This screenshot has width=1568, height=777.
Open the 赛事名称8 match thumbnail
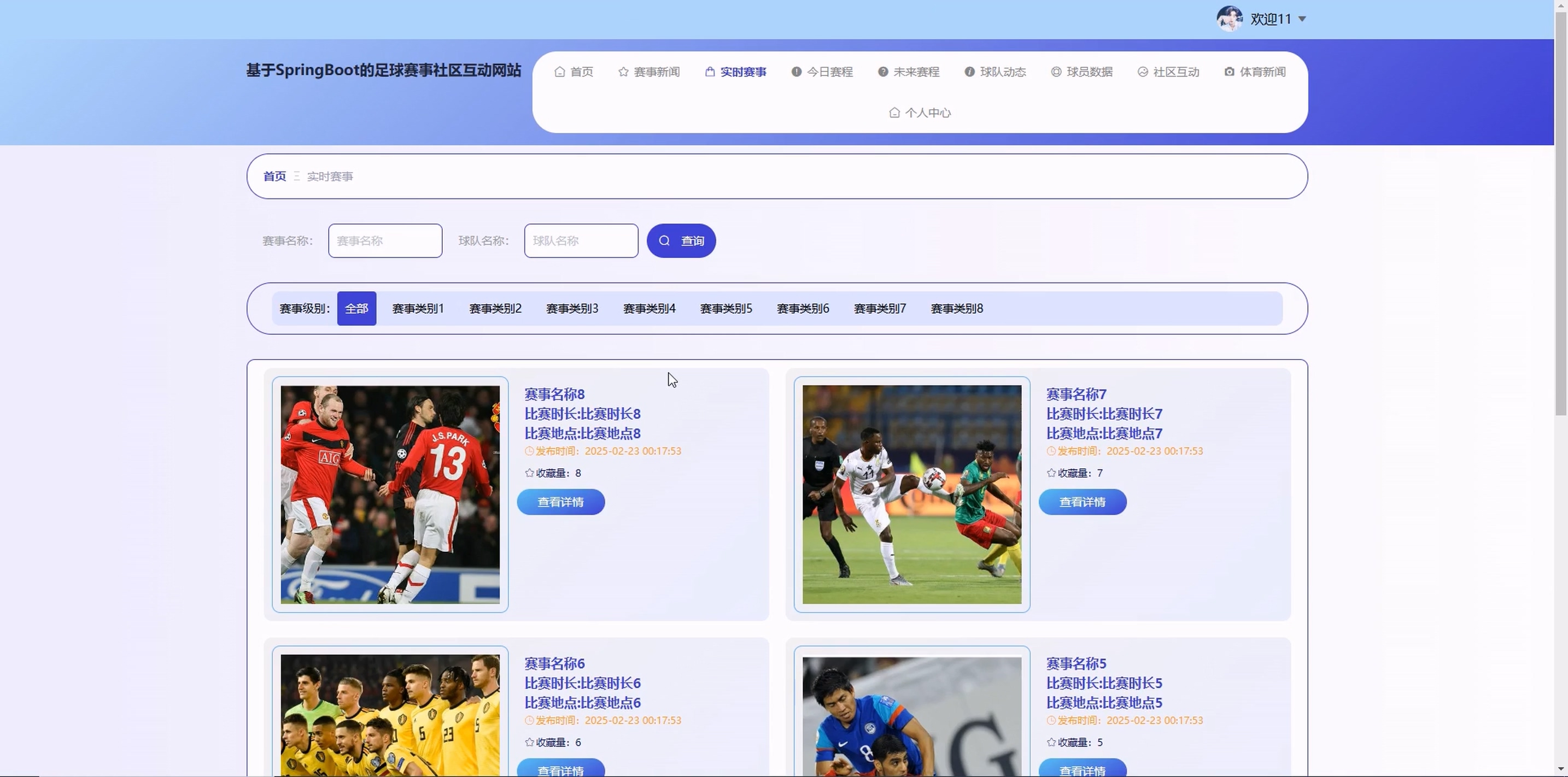point(390,494)
